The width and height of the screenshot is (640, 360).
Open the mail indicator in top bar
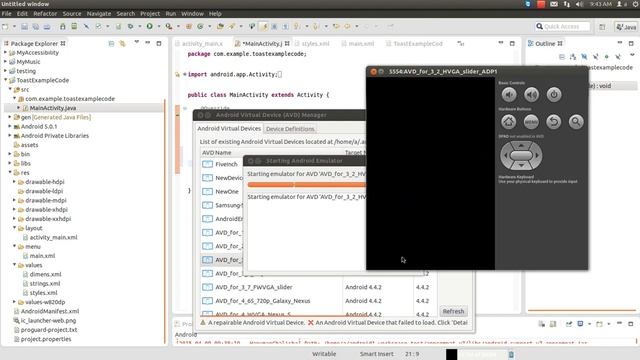(553, 4)
